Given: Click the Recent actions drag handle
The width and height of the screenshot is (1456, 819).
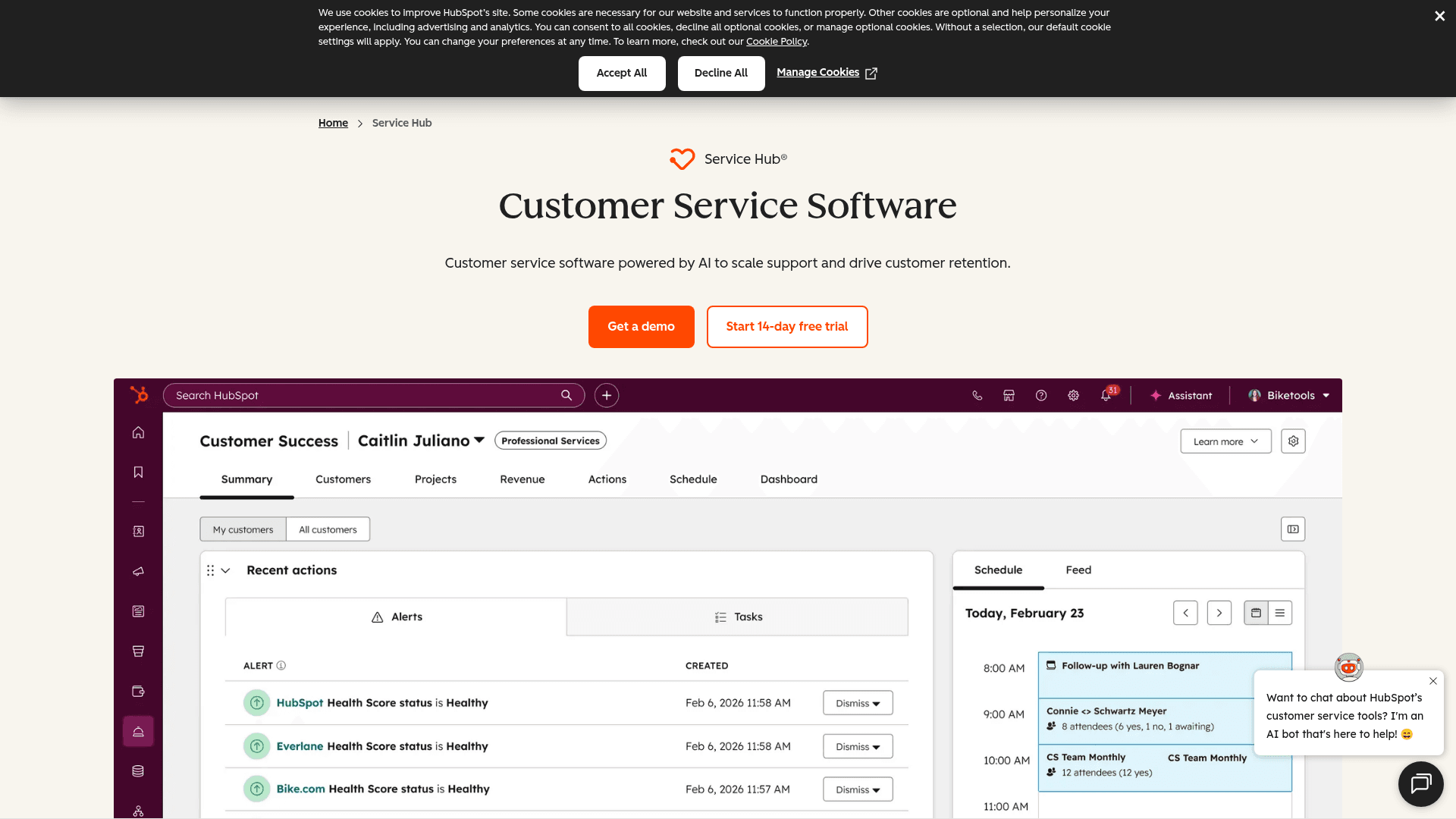Looking at the screenshot, I should [x=210, y=570].
